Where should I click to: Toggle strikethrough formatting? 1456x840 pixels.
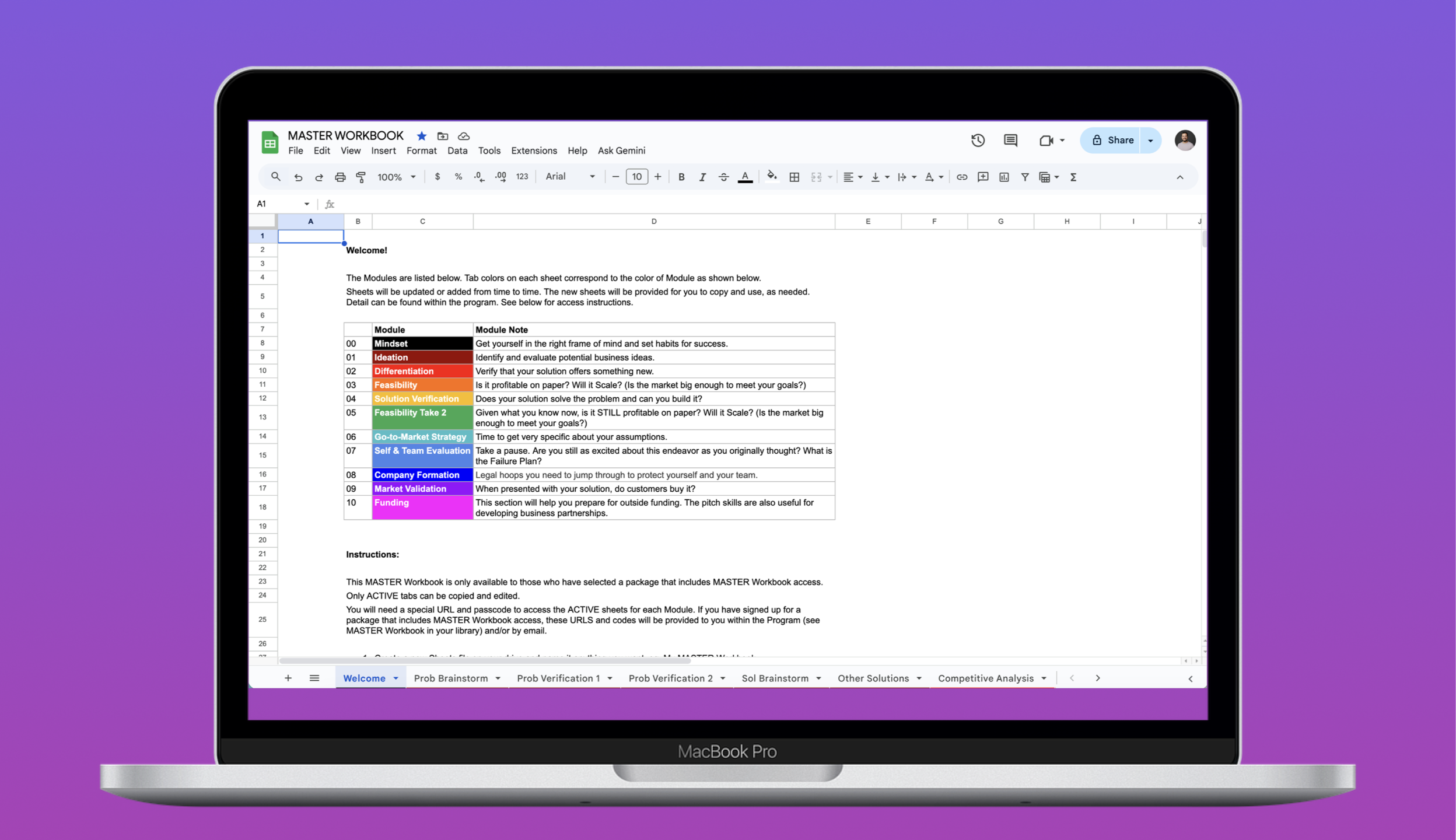(723, 177)
